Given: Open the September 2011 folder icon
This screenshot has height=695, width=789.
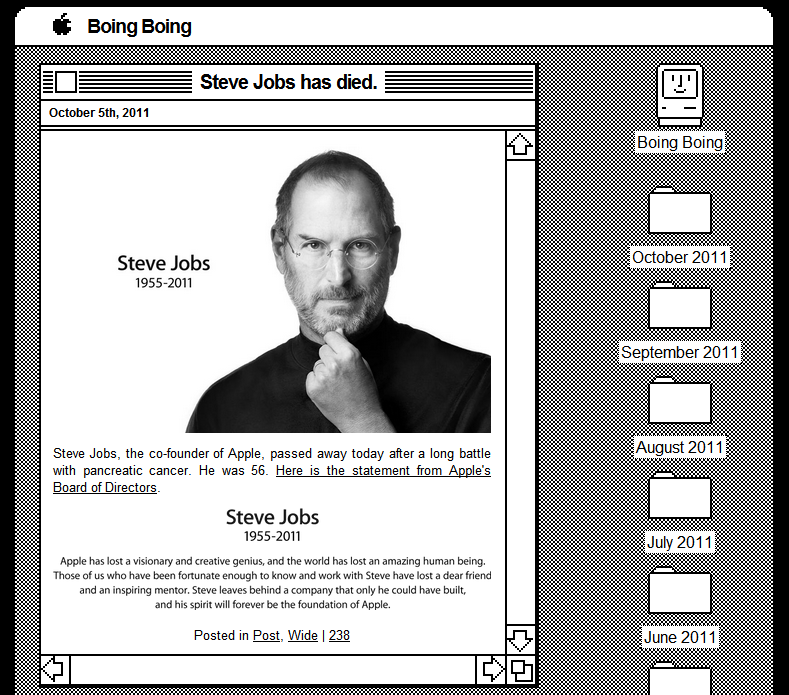Looking at the screenshot, I should point(679,305).
